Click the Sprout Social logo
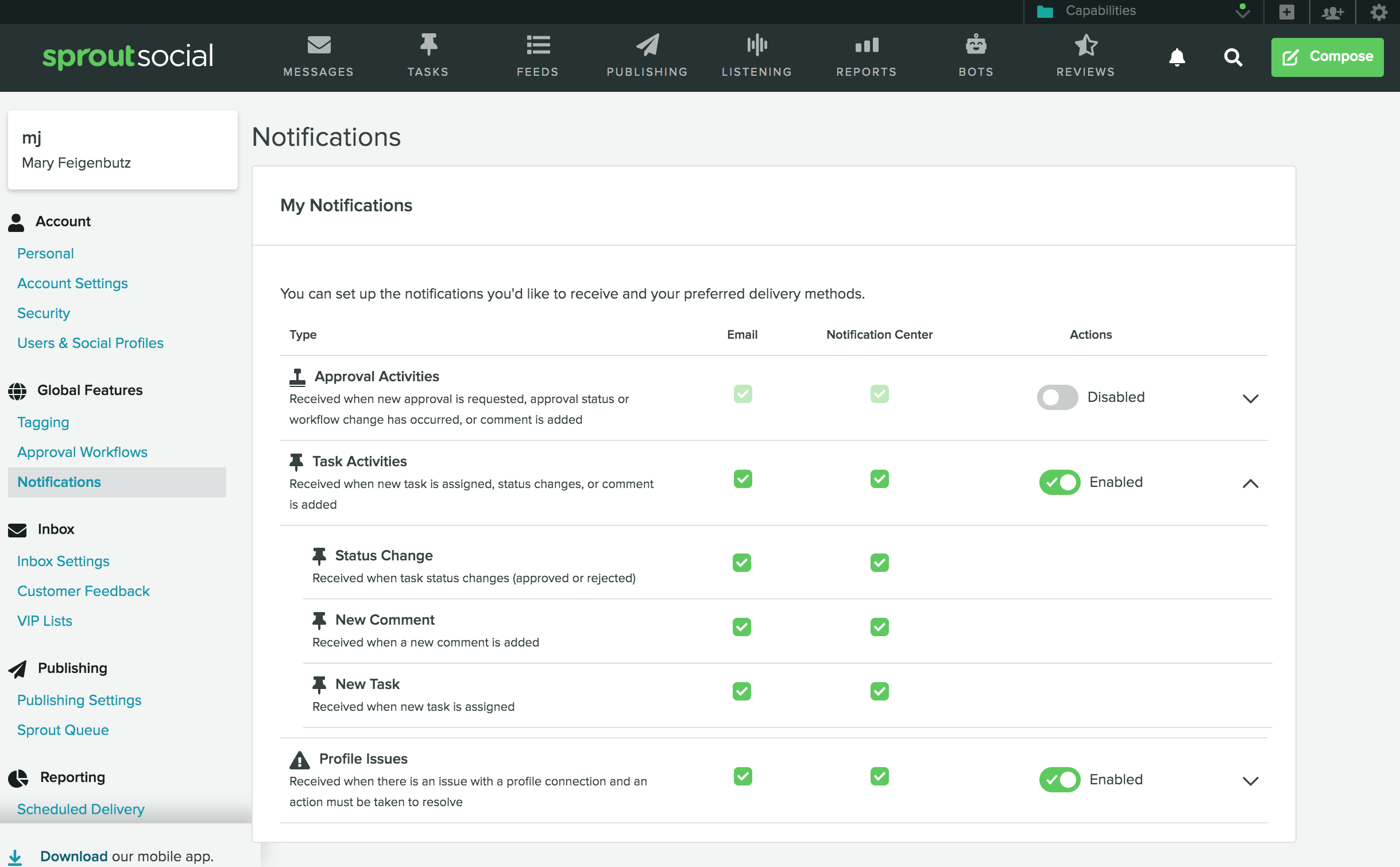1400x867 pixels. click(x=128, y=56)
